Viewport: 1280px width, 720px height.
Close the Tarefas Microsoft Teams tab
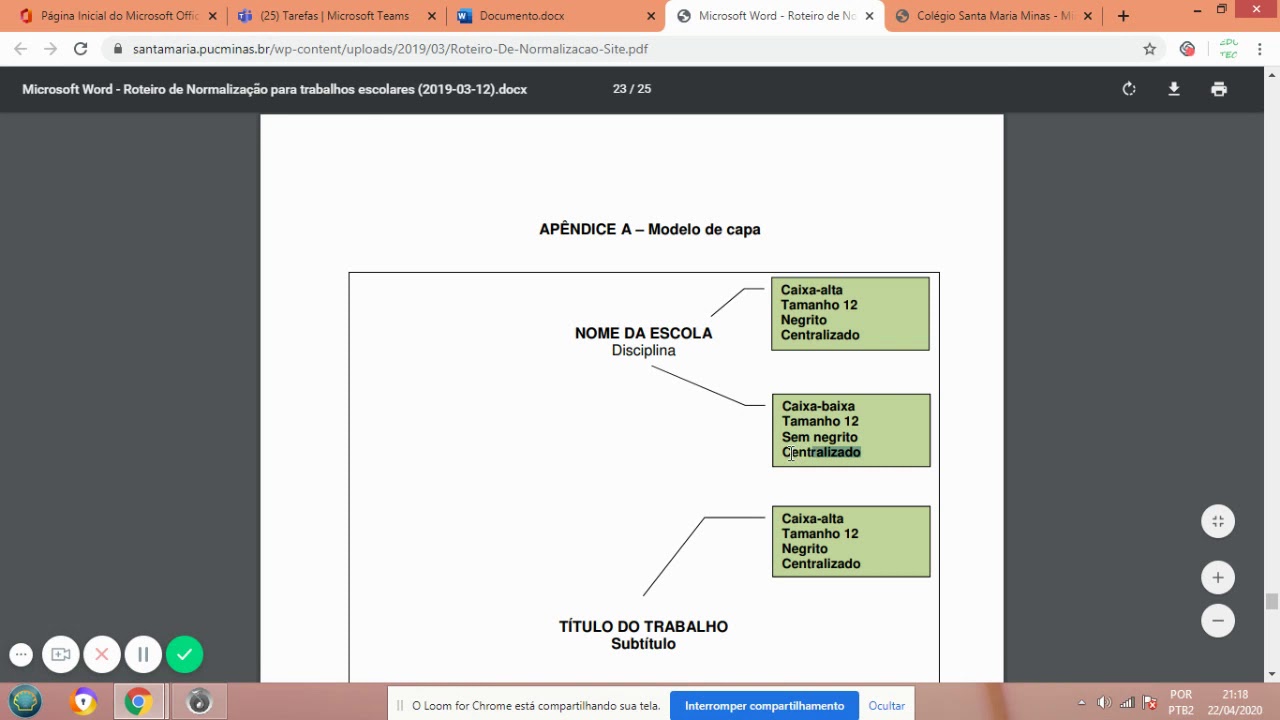pos(431,16)
